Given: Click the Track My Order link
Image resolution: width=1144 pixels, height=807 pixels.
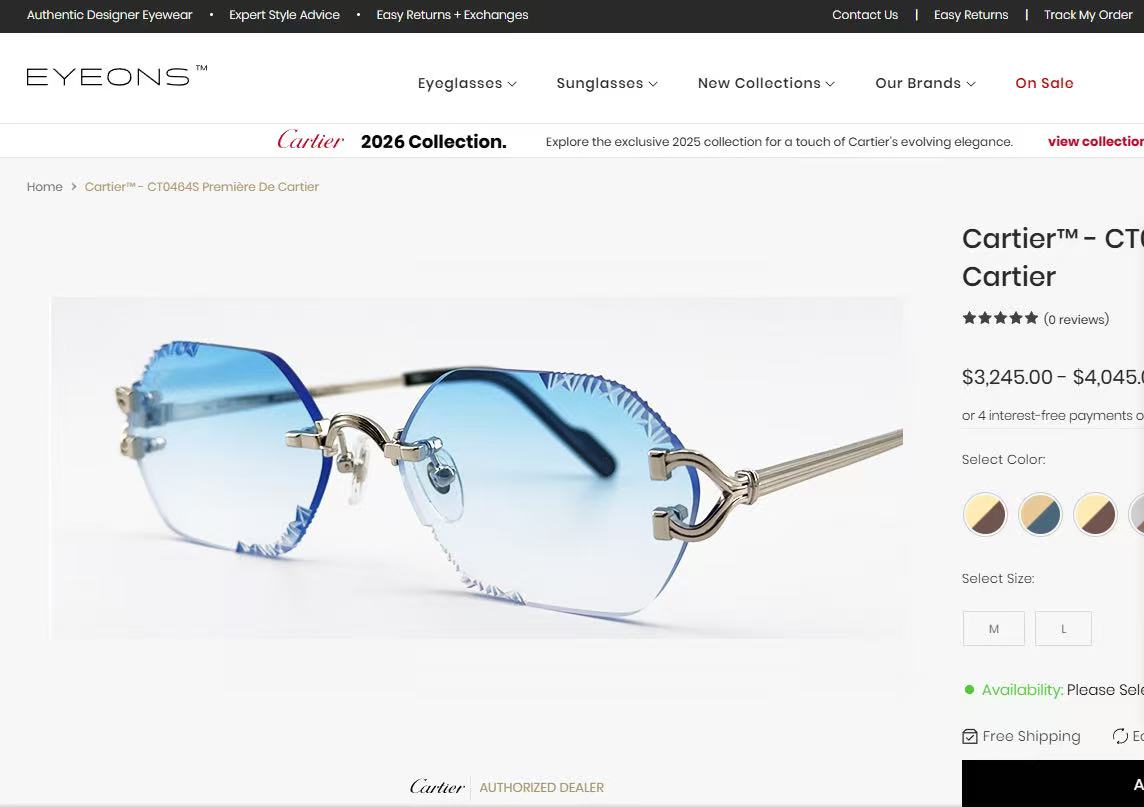Looking at the screenshot, I should coord(1088,15).
